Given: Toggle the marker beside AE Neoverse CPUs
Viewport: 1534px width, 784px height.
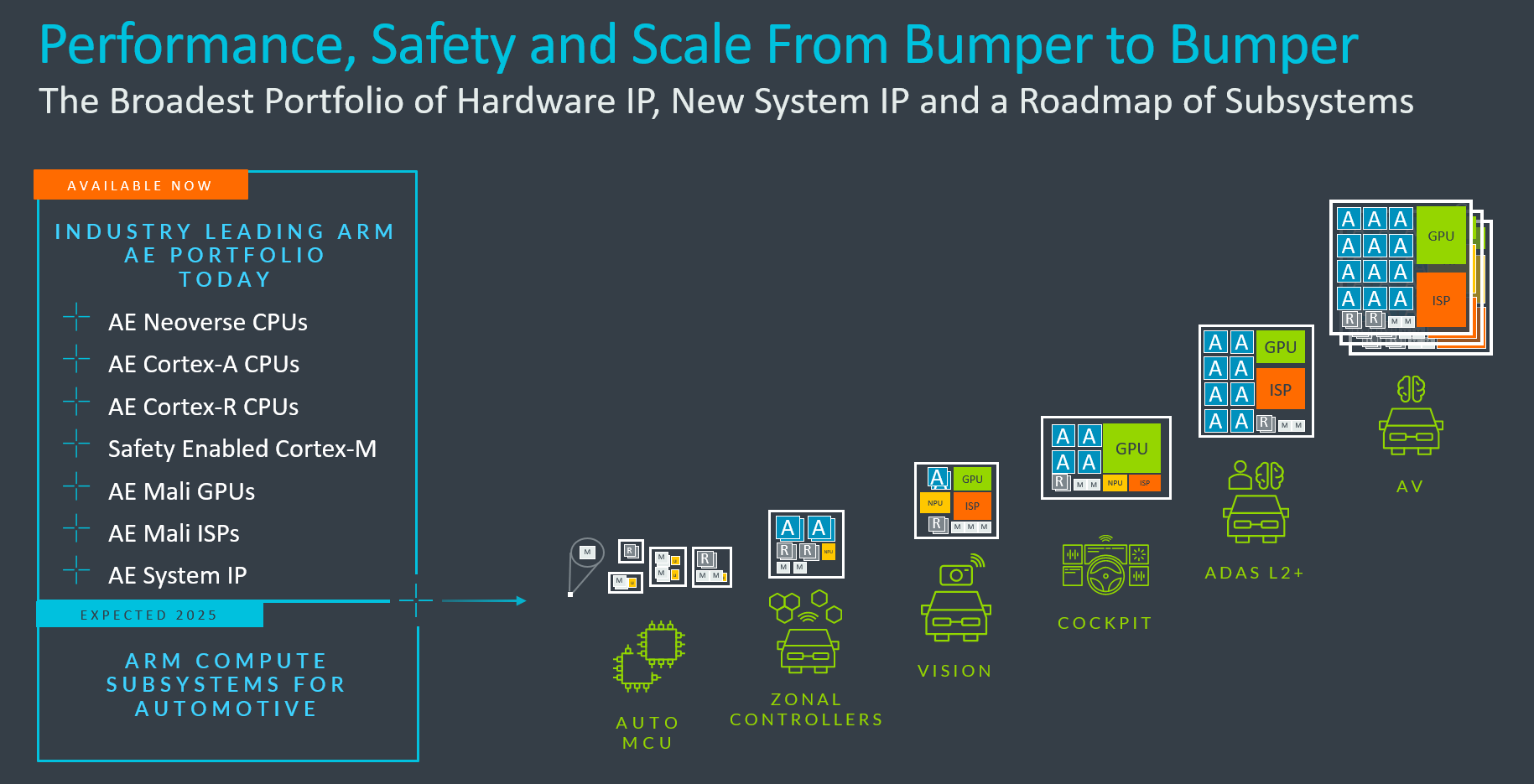Looking at the screenshot, I should [x=75, y=318].
